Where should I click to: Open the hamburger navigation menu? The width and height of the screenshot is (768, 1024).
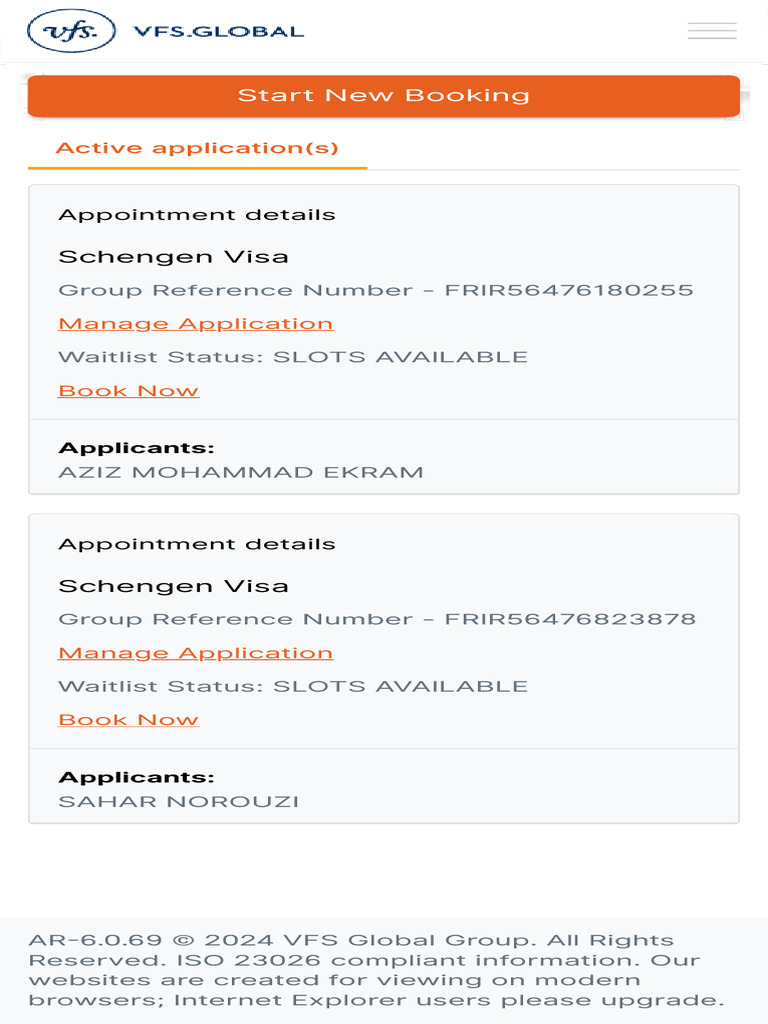coord(712,31)
